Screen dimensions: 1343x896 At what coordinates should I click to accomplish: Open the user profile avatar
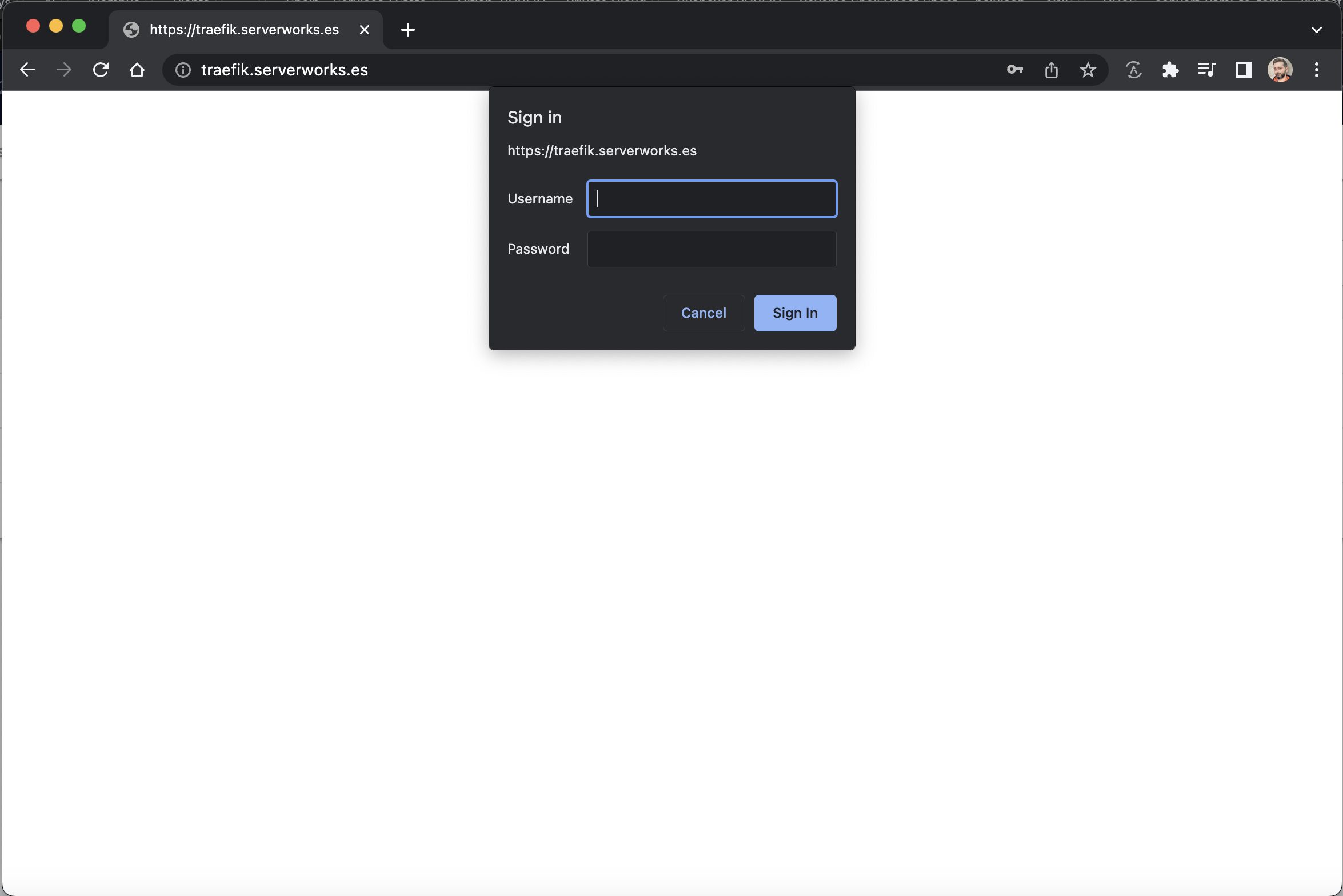pyautogui.click(x=1280, y=70)
